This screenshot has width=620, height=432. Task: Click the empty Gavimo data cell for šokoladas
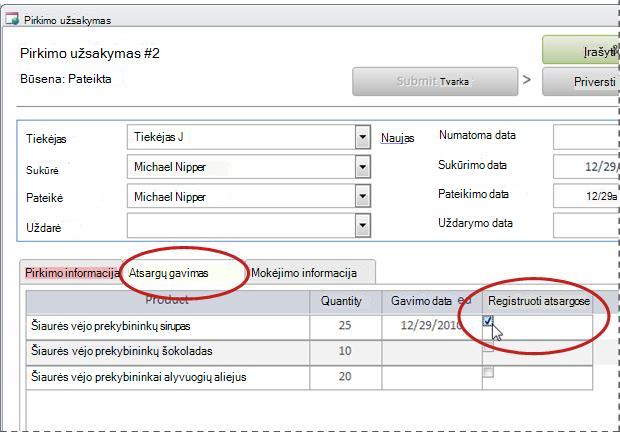[x=431, y=352]
